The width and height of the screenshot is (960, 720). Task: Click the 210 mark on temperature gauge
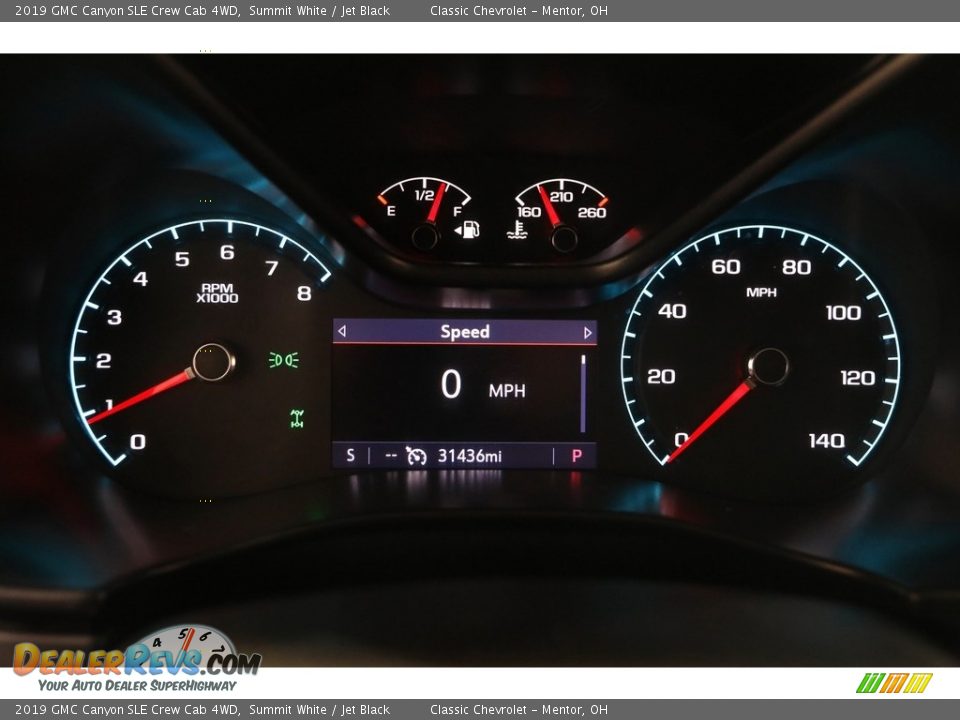tap(561, 197)
